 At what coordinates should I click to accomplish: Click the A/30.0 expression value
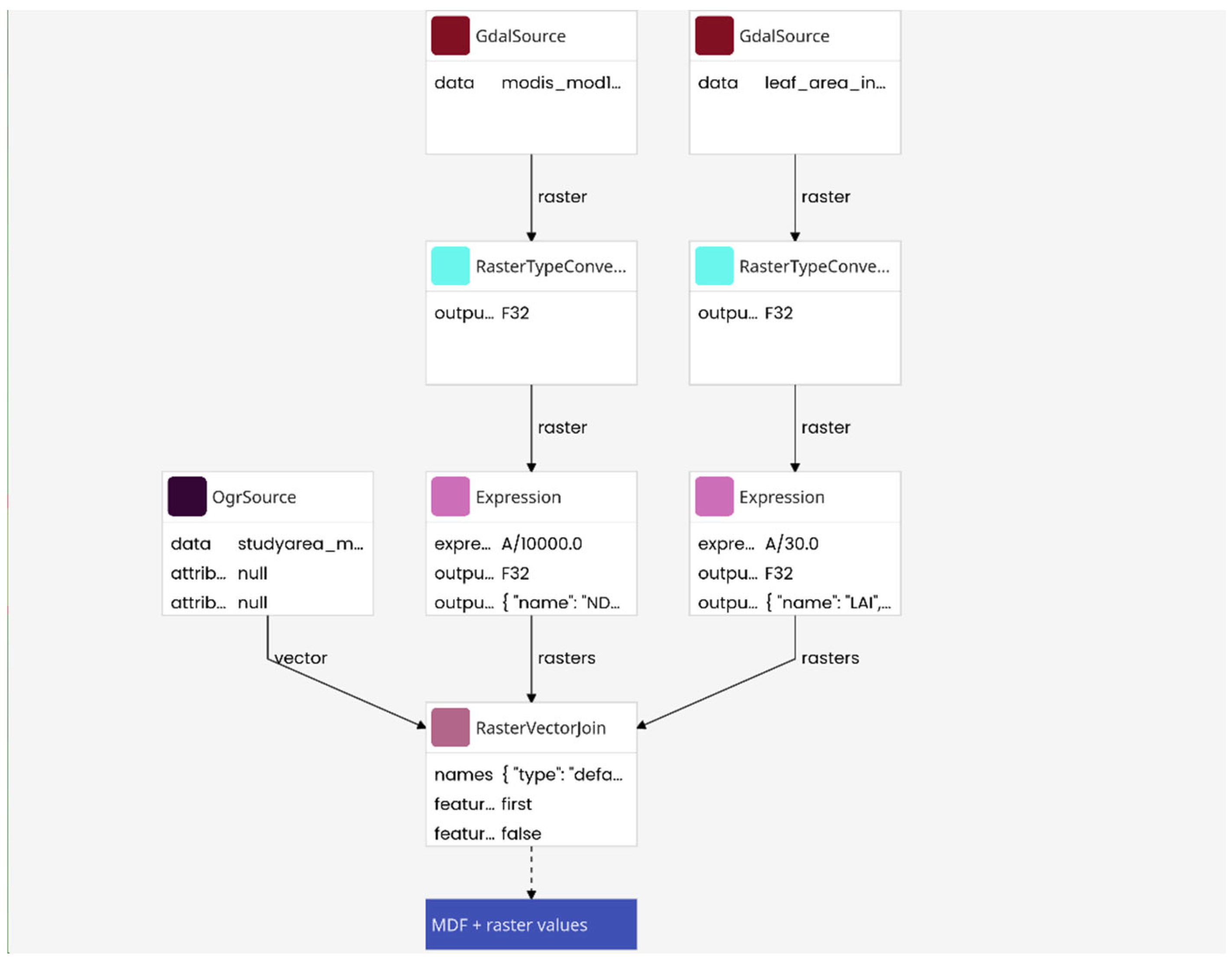point(791,544)
